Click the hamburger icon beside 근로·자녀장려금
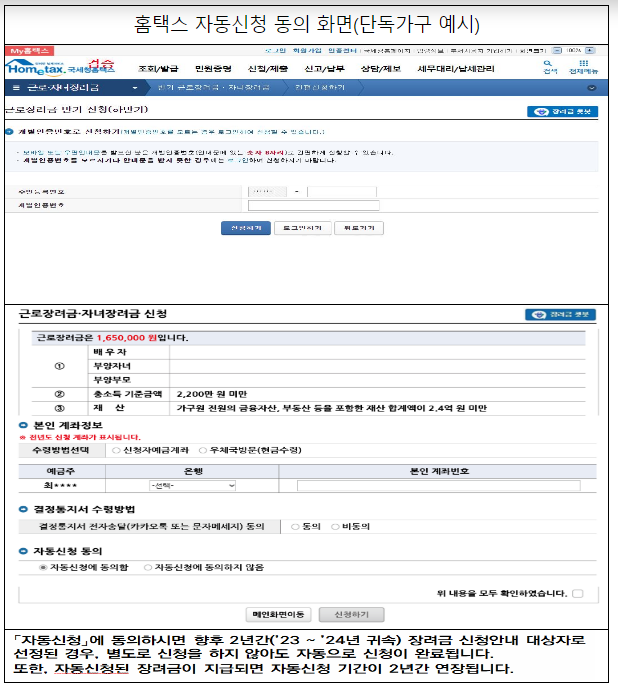Image resolution: width=618 pixels, height=690 pixels. [16, 88]
